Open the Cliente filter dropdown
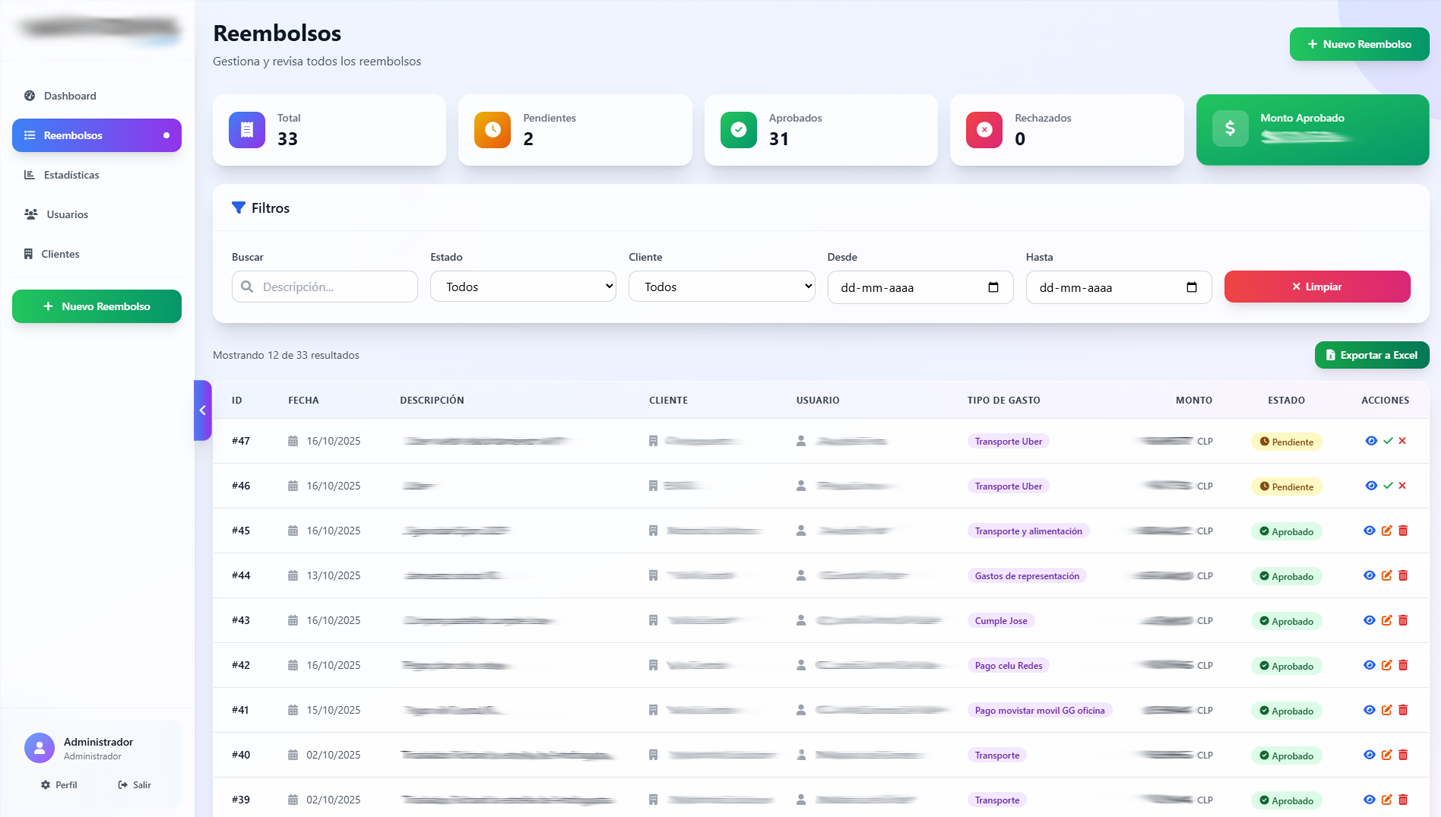1441x817 pixels. click(x=721, y=287)
